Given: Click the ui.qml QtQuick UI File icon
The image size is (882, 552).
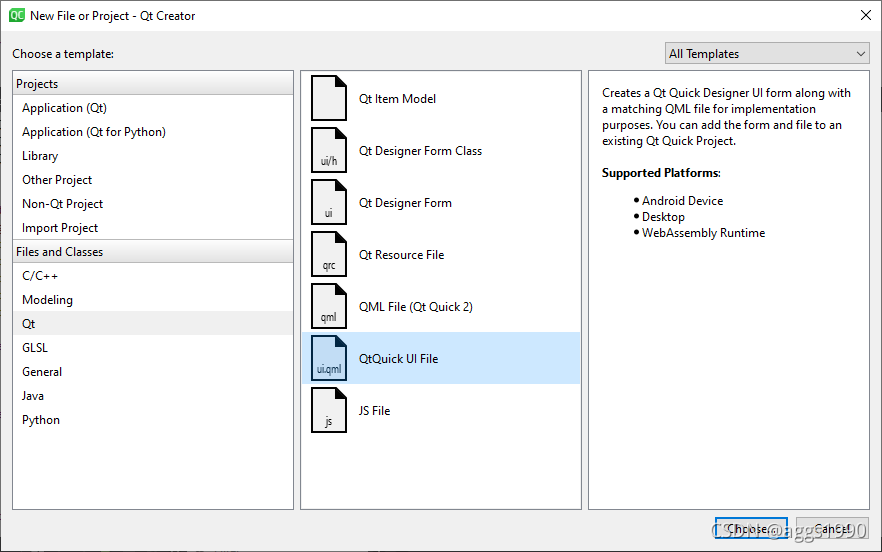Looking at the screenshot, I should 329,358.
